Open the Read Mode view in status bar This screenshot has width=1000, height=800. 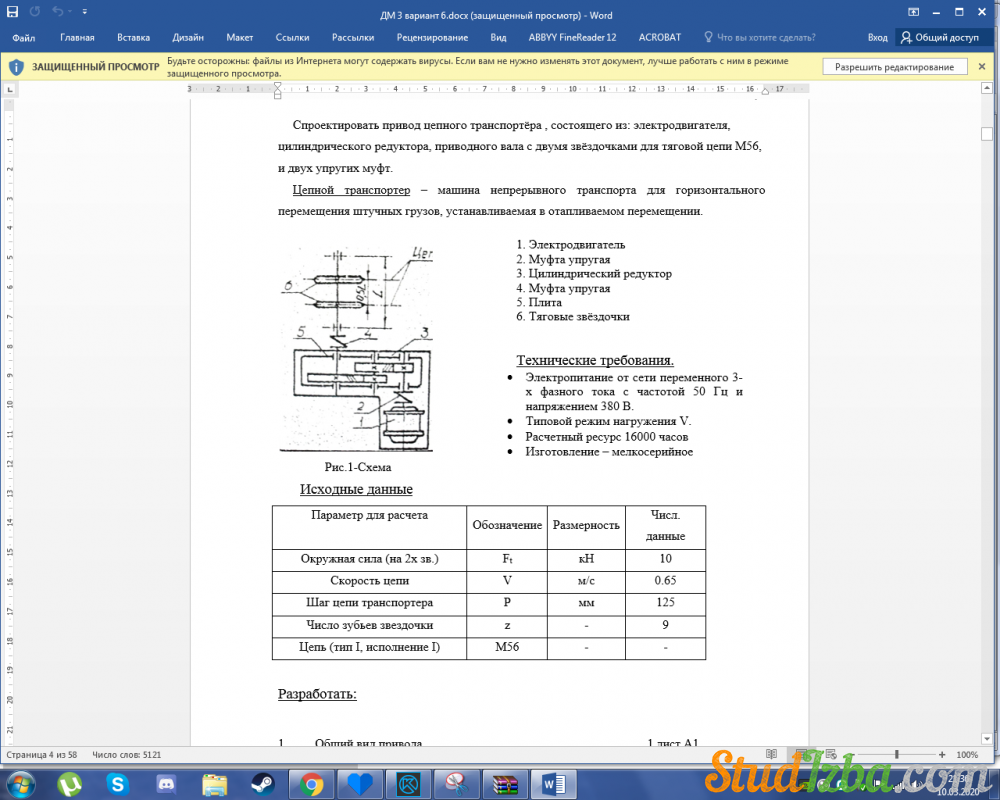(771, 754)
